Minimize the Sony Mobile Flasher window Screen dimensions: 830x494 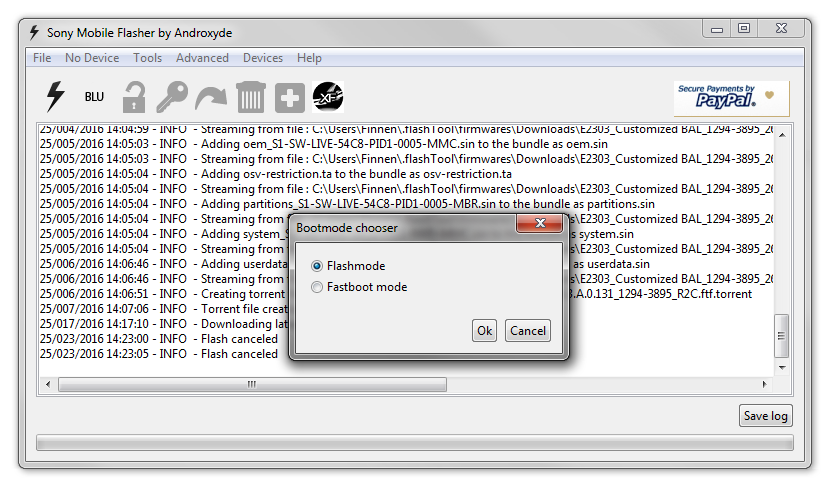point(717,29)
